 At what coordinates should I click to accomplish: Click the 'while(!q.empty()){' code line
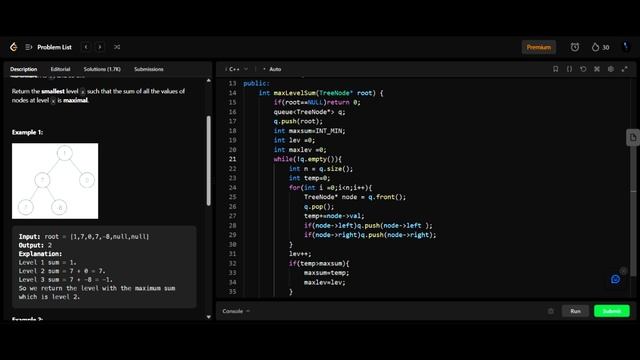tap(307, 159)
